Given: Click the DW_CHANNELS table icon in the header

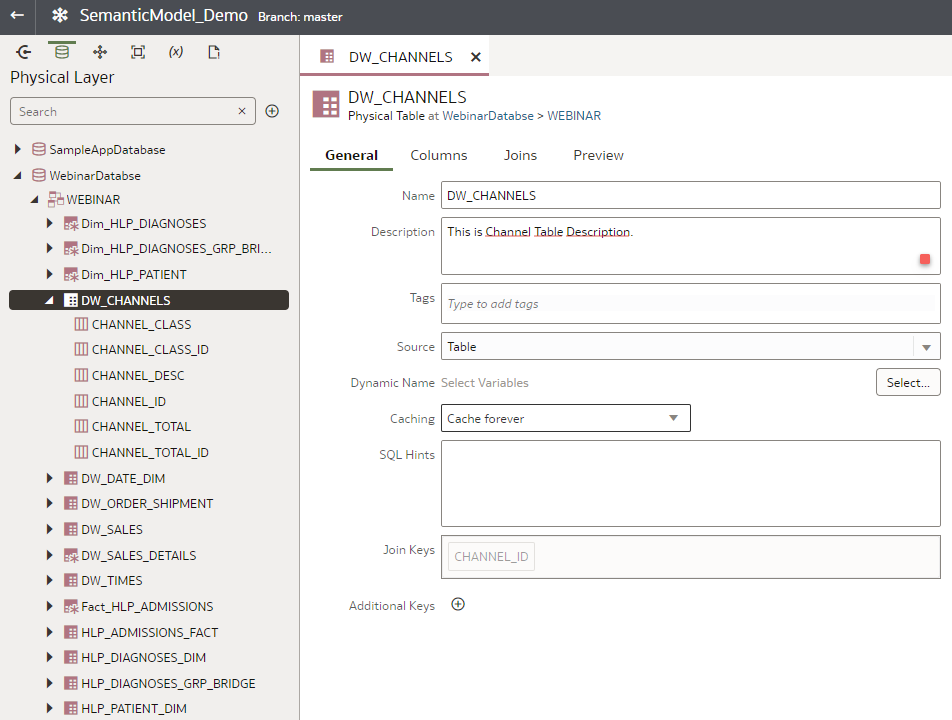Looking at the screenshot, I should (x=324, y=104).
